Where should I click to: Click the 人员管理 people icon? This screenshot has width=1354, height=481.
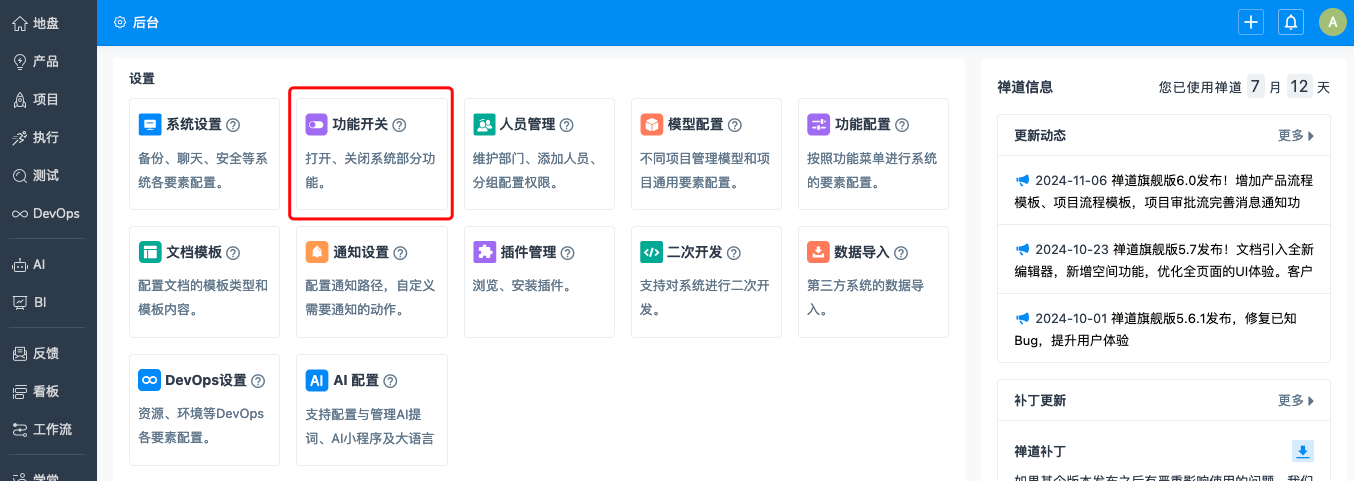coord(484,125)
